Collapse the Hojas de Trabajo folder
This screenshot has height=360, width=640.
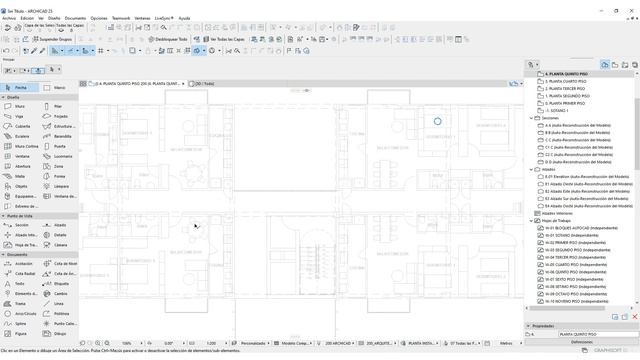pos(531,221)
